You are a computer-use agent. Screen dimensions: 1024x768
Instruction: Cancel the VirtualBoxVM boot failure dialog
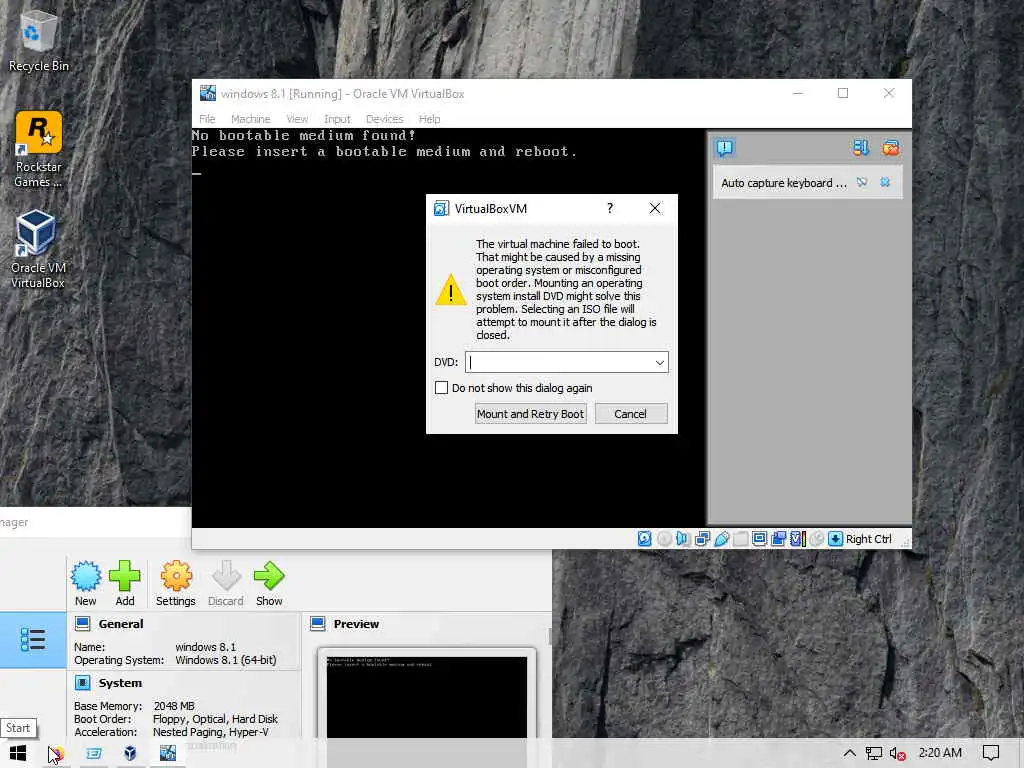click(x=630, y=414)
